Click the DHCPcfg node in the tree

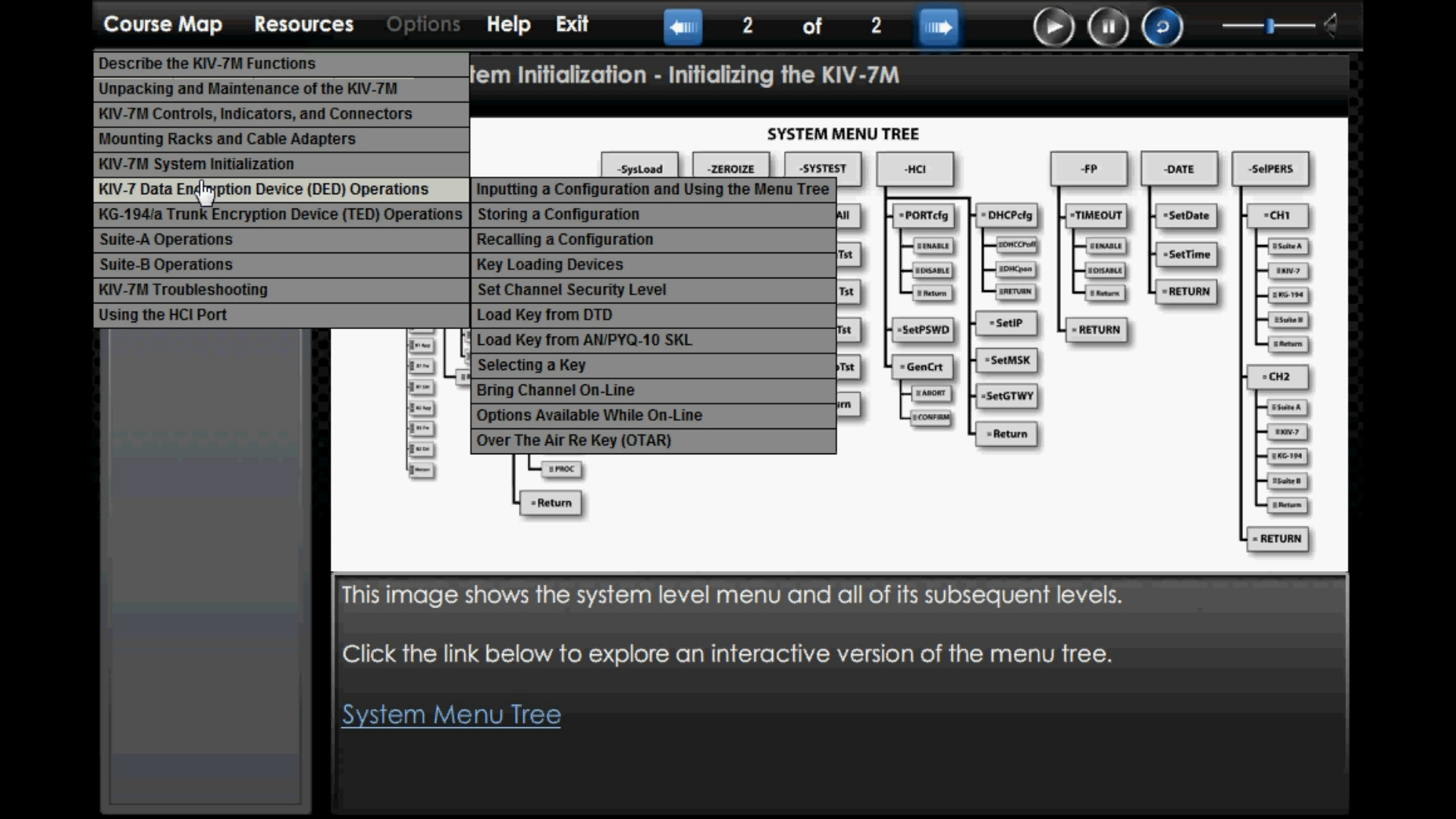pyautogui.click(x=1007, y=215)
